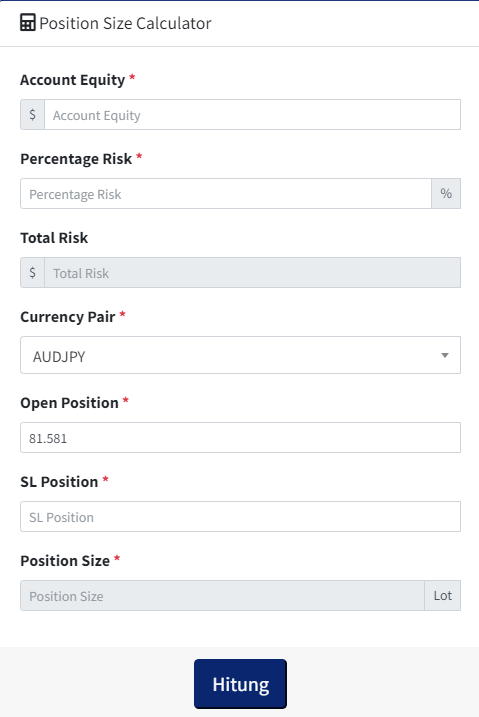Focus the SL Position input field

(x=240, y=517)
